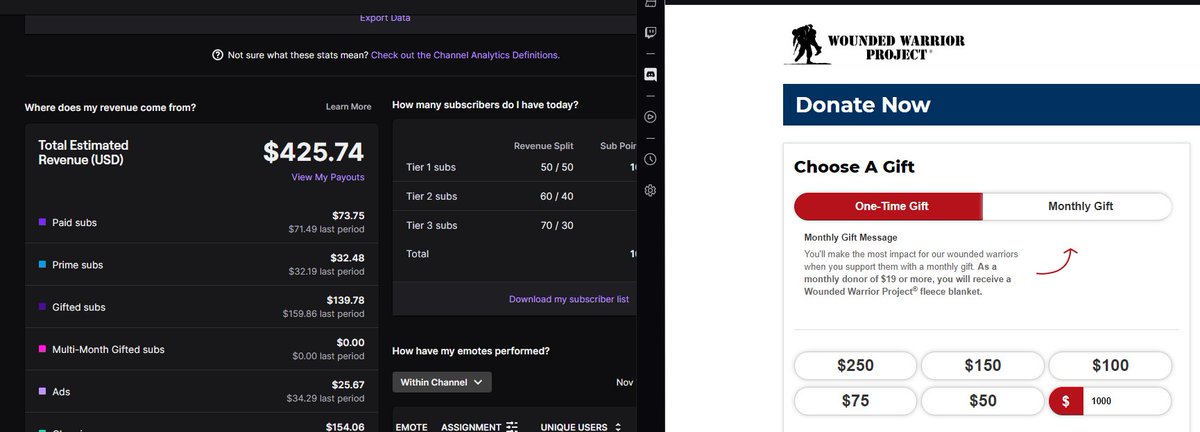The height and width of the screenshot is (432, 1200).
Task: Choose the $50 gift amount
Action: tap(982, 401)
